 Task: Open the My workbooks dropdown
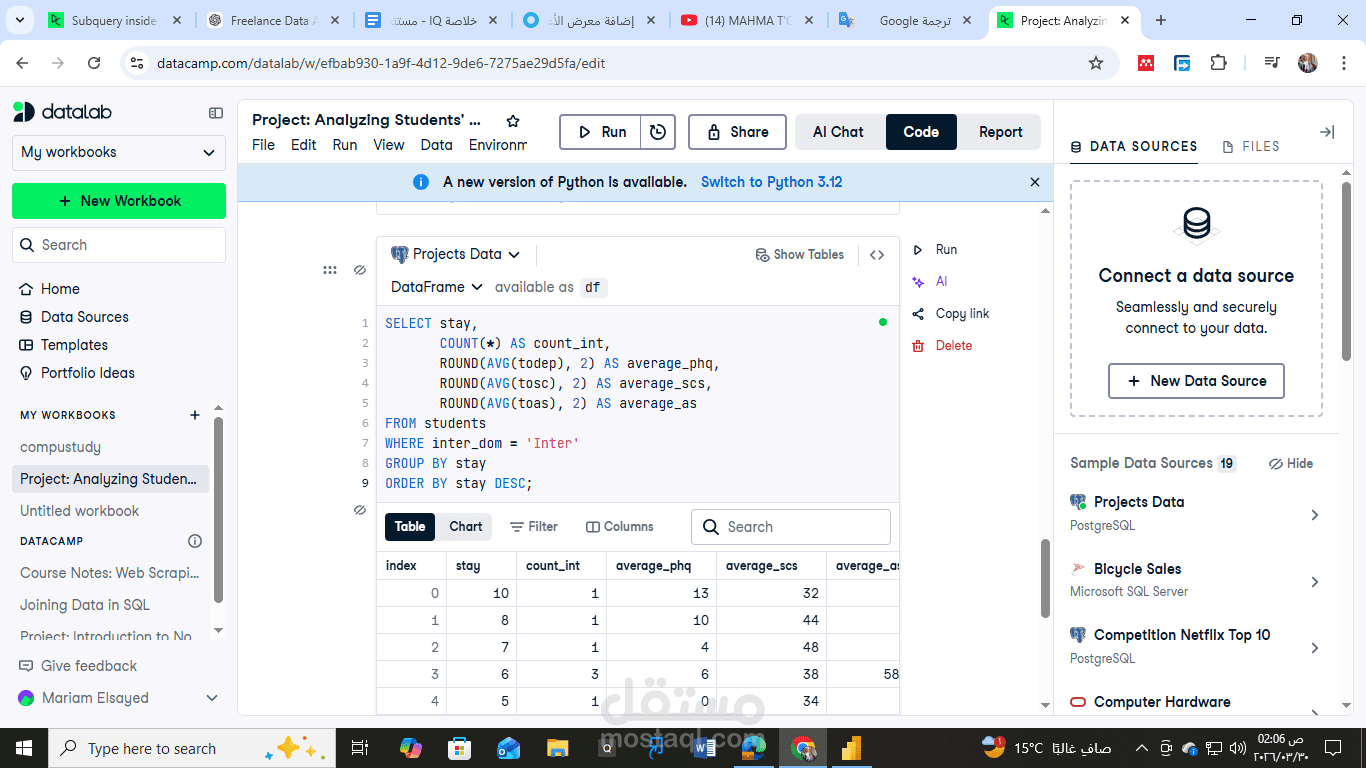coord(118,152)
